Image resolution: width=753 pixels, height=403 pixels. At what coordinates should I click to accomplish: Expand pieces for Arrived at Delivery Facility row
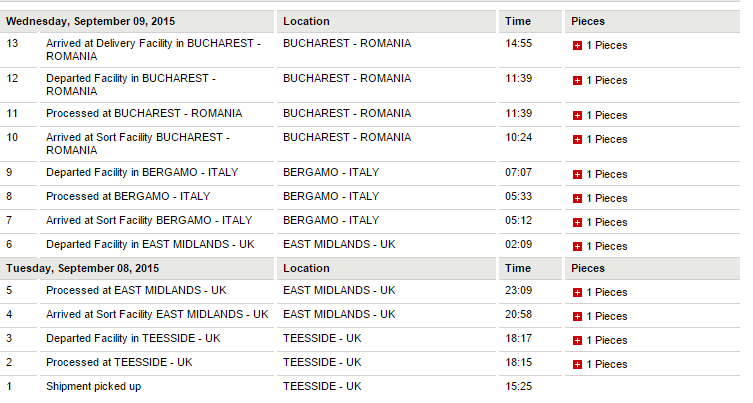tap(577, 46)
